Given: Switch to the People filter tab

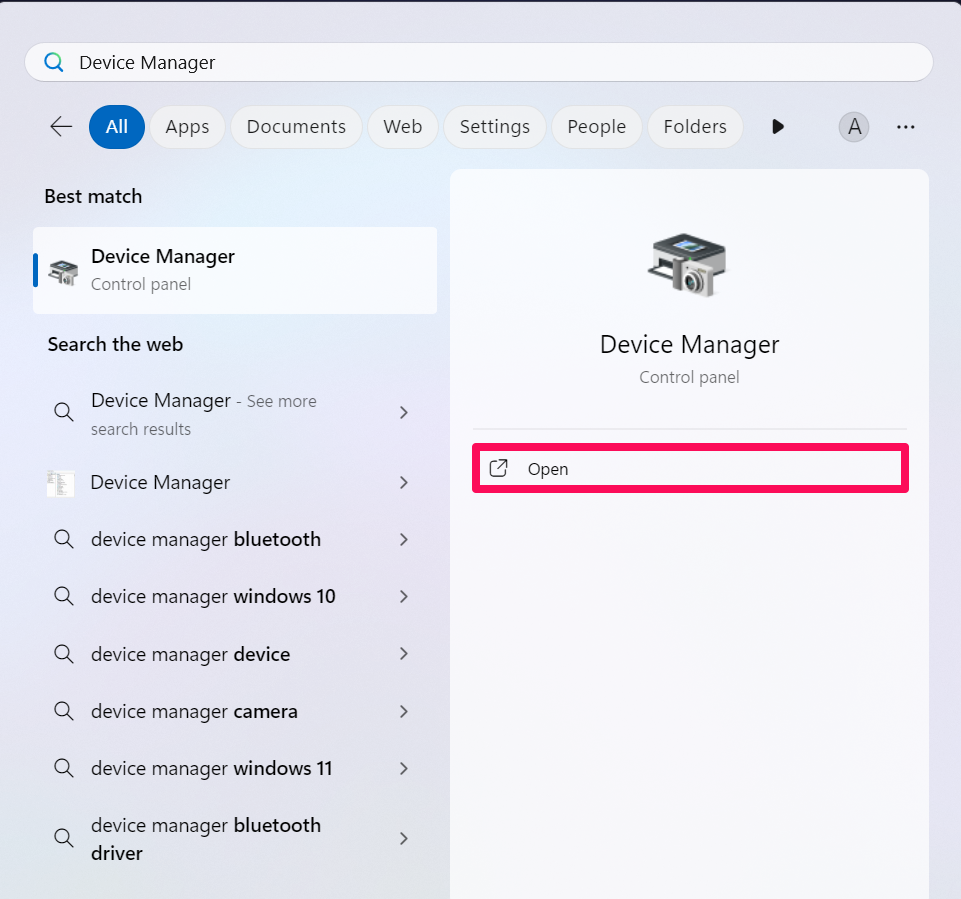Looking at the screenshot, I should 596,127.
